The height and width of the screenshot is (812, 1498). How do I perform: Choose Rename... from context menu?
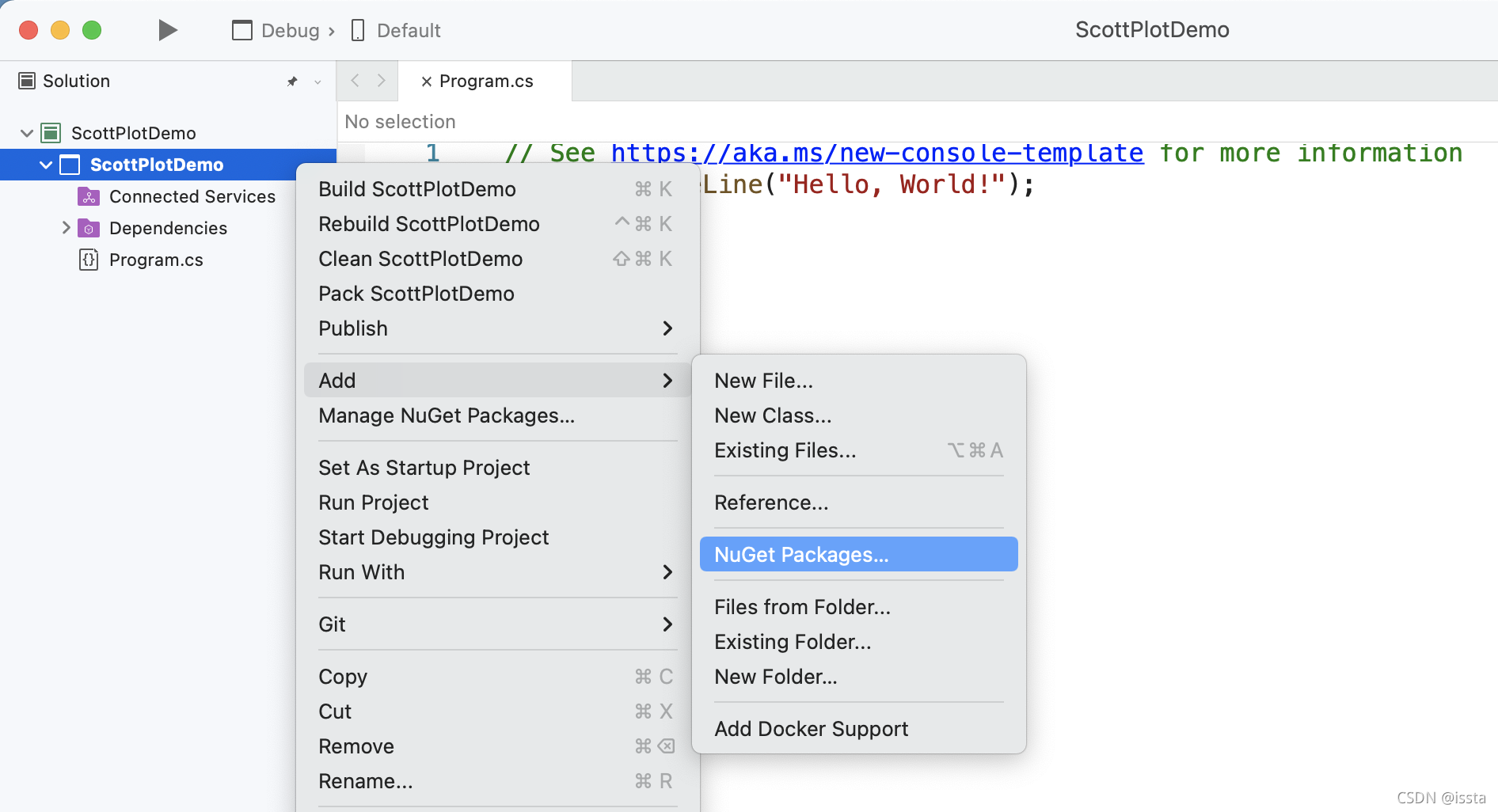[x=497, y=781]
